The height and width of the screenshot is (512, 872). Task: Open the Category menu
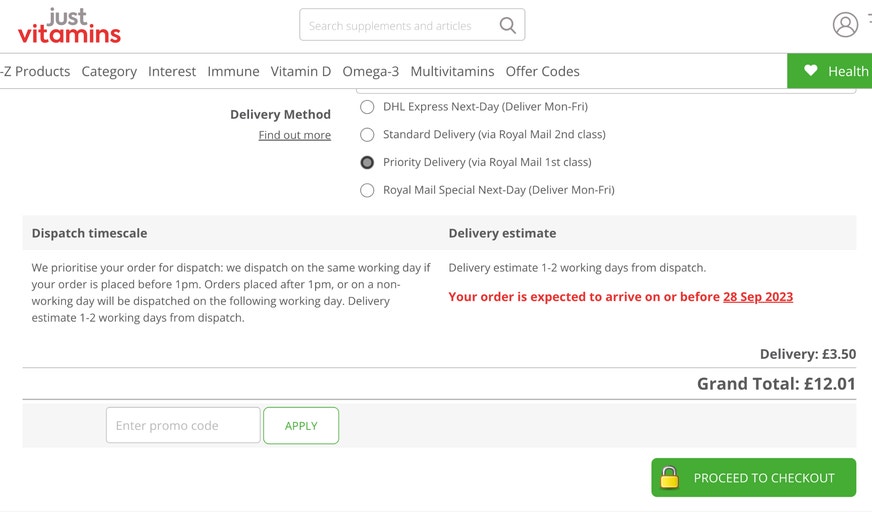pos(109,72)
